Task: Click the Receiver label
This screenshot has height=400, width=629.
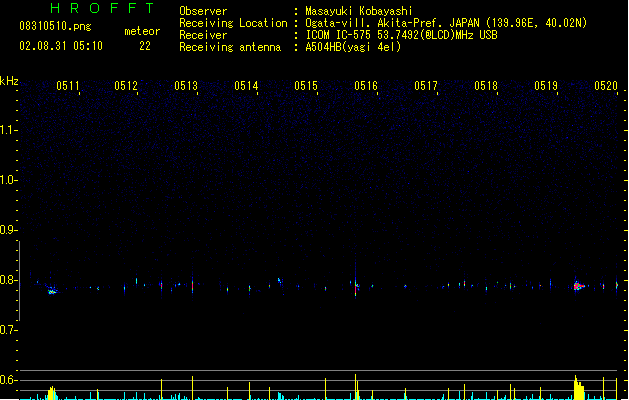Action: [x=203, y=35]
